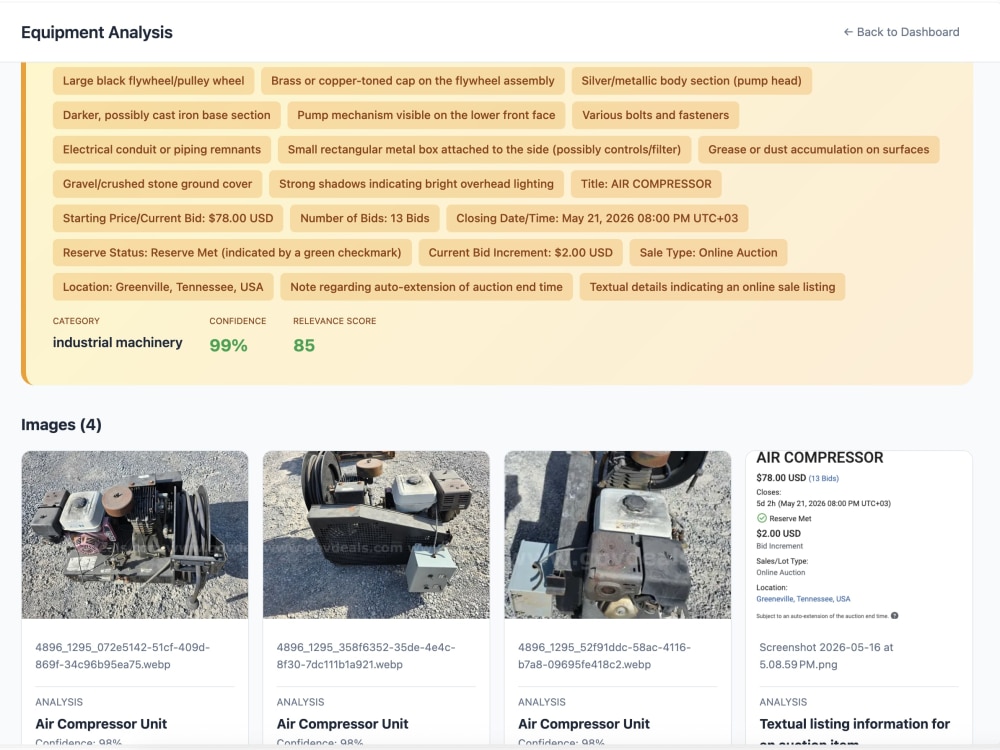Select 'Number of Bids: 13 Bids' tag
1000x750 pixels.
coord(365,219)
